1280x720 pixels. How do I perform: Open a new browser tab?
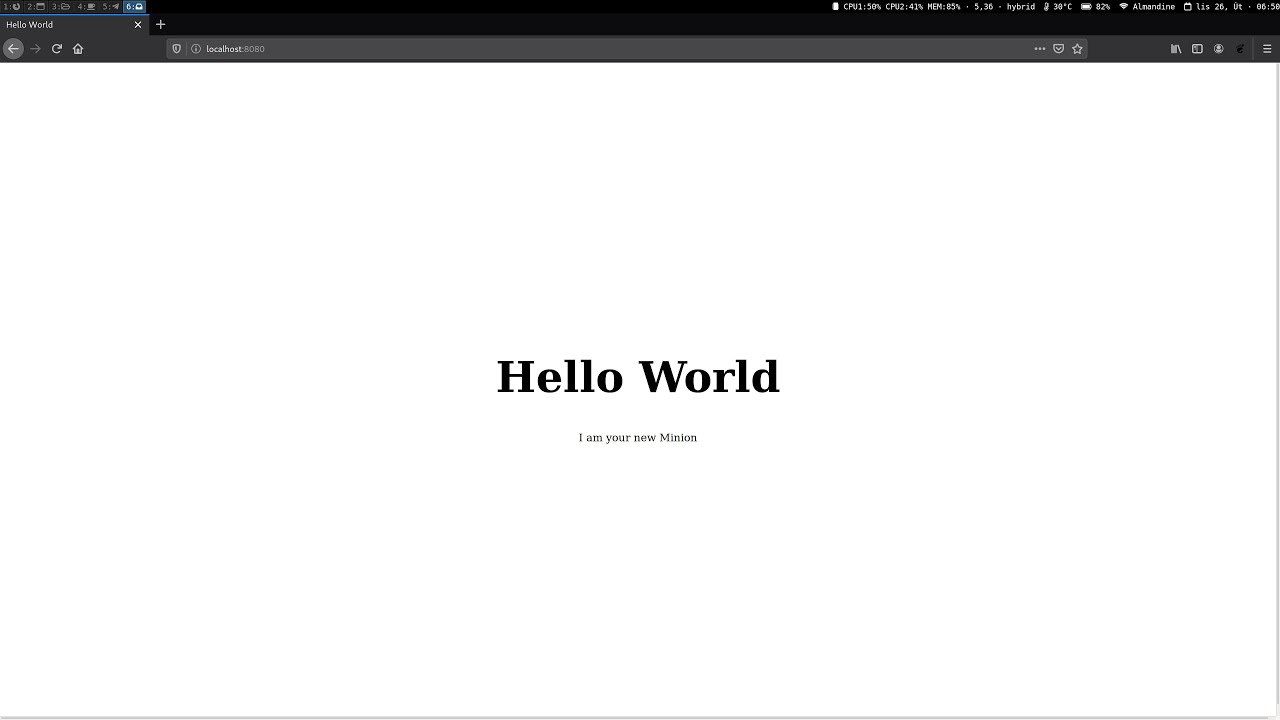[x=160, y=24]
